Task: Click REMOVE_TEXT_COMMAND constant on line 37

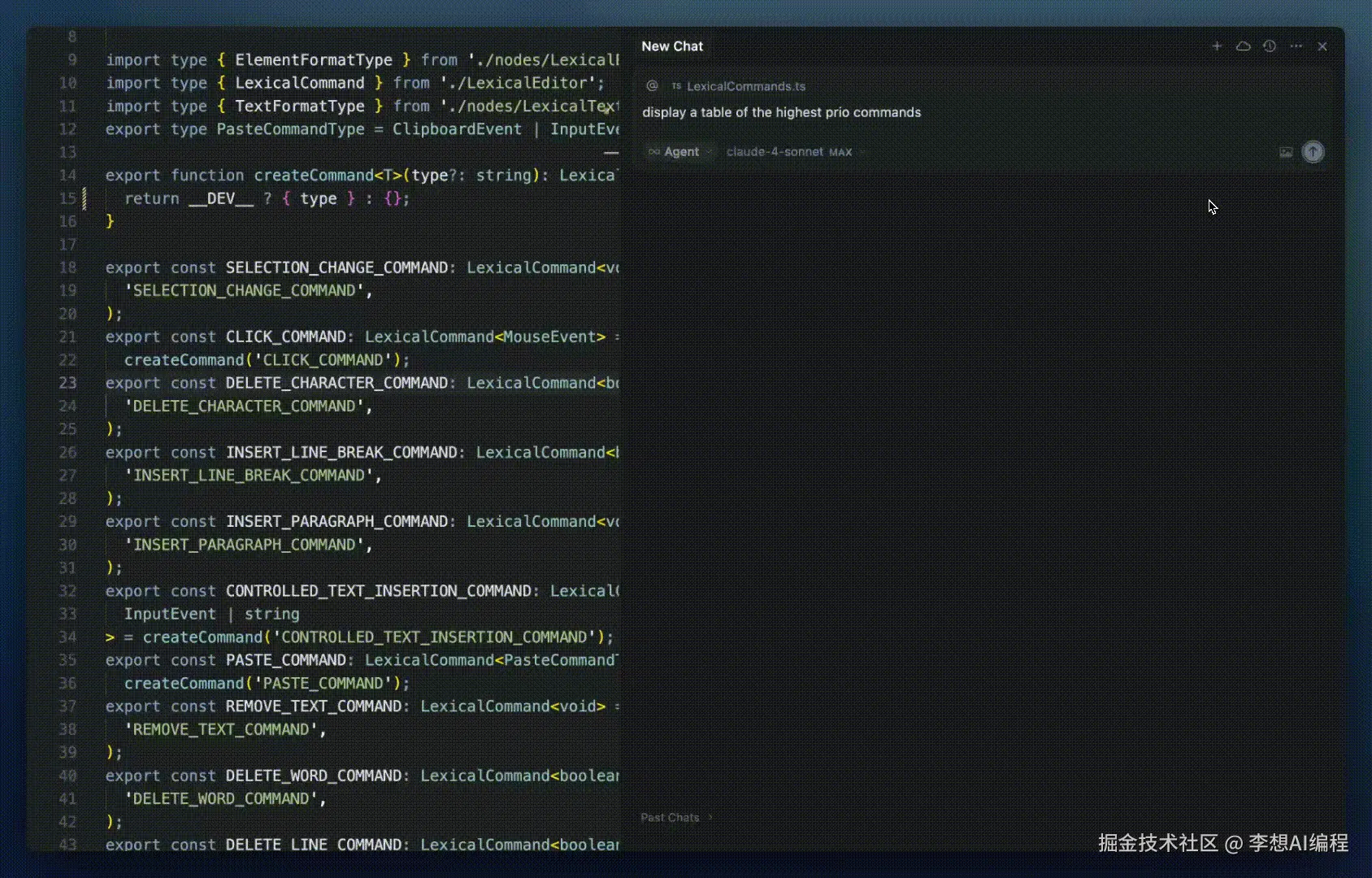Action: point(314,706)
